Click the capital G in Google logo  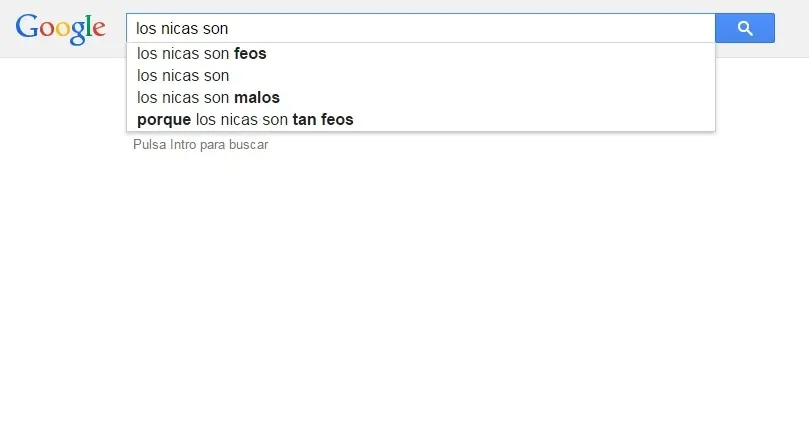click(26, 27)
